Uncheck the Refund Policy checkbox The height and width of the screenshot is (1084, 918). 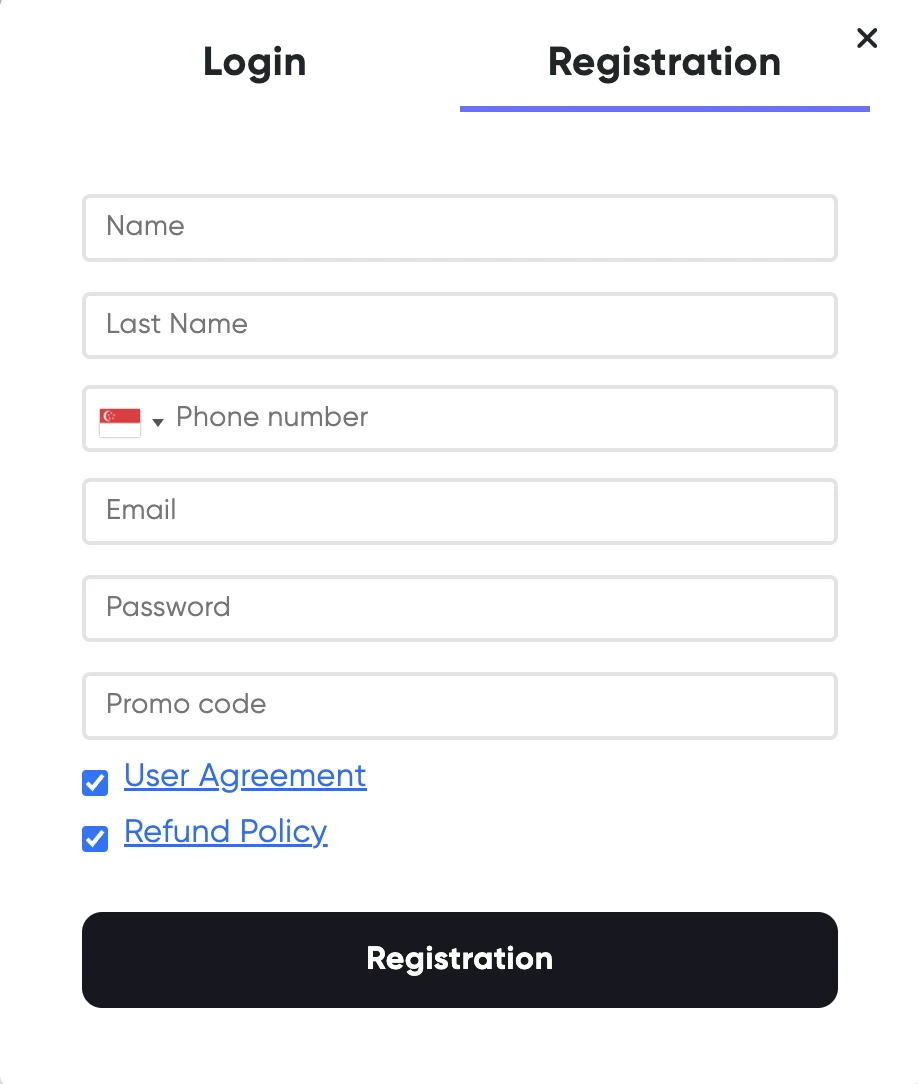pyautogui.click(x=95, y=838)
